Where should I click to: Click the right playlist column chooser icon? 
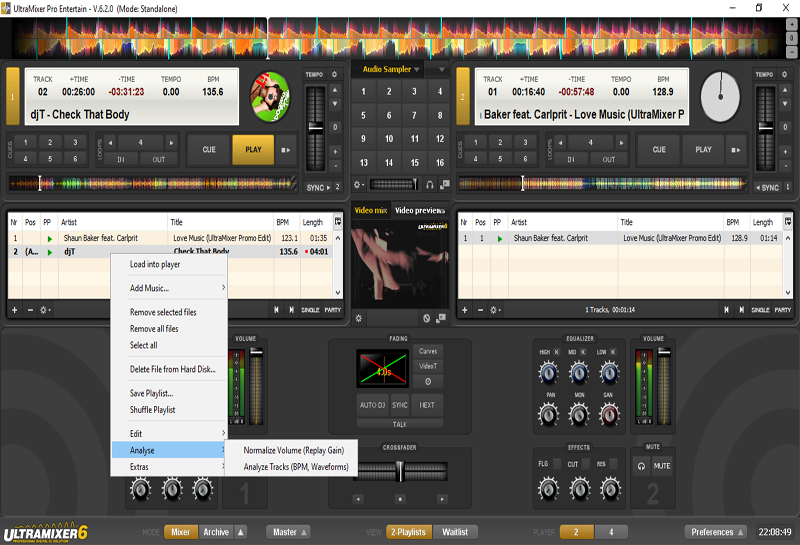pyautogui.click(x=788, y=222)
